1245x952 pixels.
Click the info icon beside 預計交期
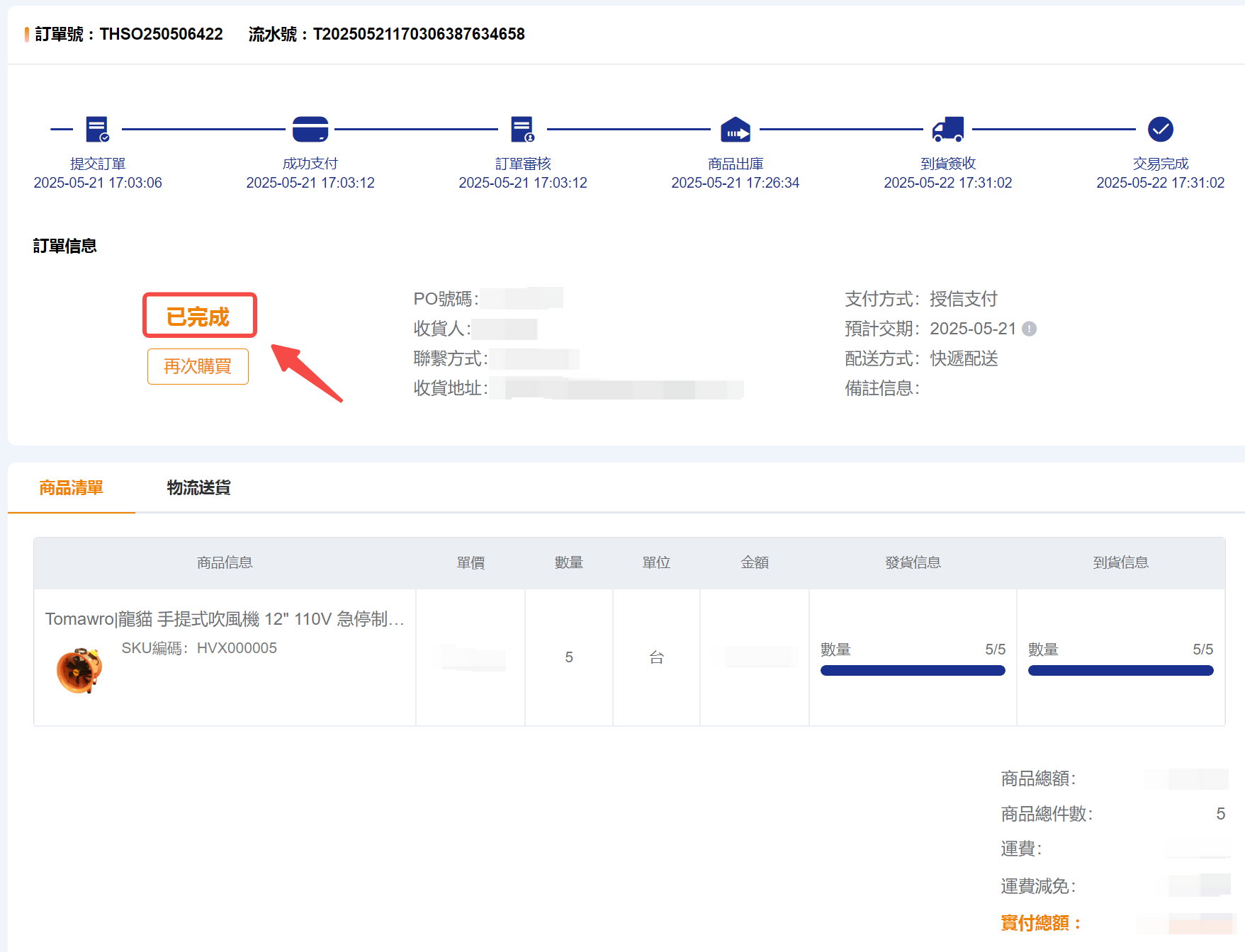tap(1030, 329)
